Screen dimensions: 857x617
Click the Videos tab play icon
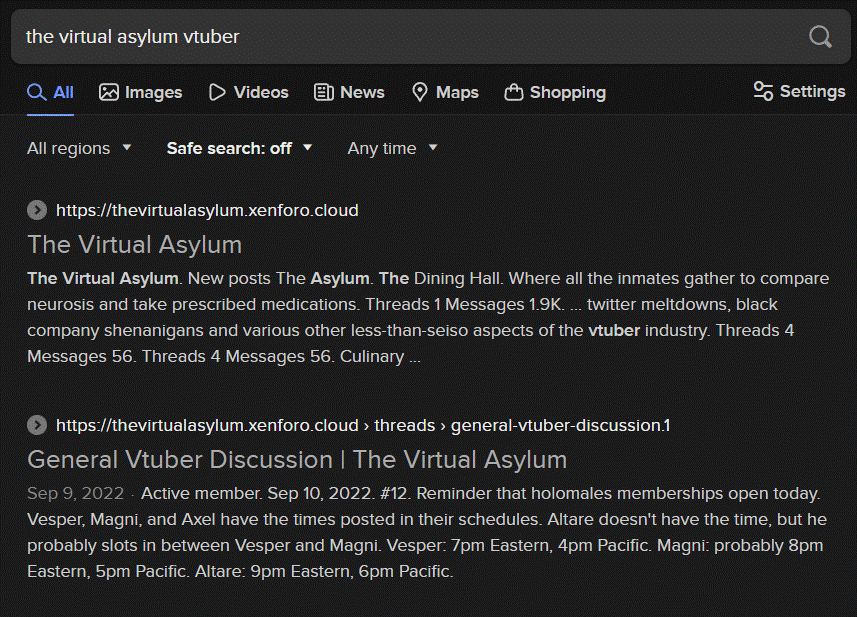click(217, 92)
